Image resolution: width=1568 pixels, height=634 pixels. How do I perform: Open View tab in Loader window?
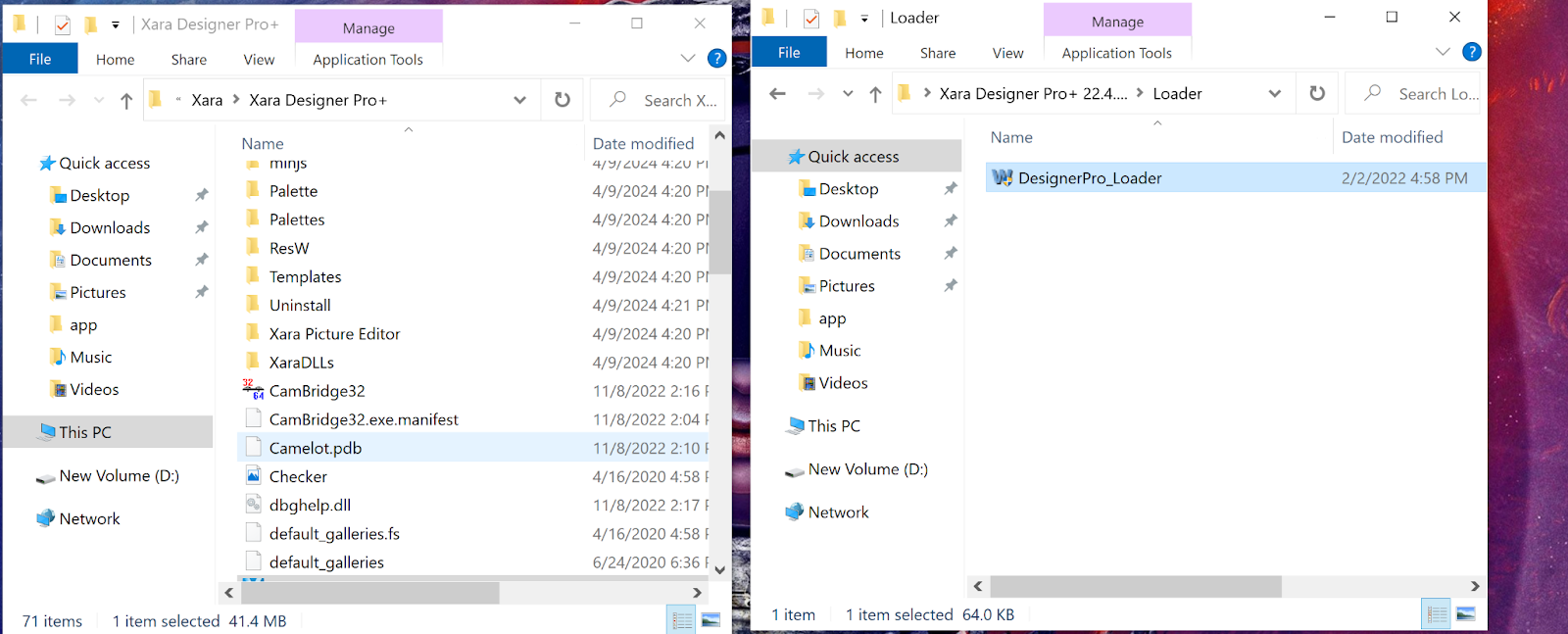click(1007, 53)
